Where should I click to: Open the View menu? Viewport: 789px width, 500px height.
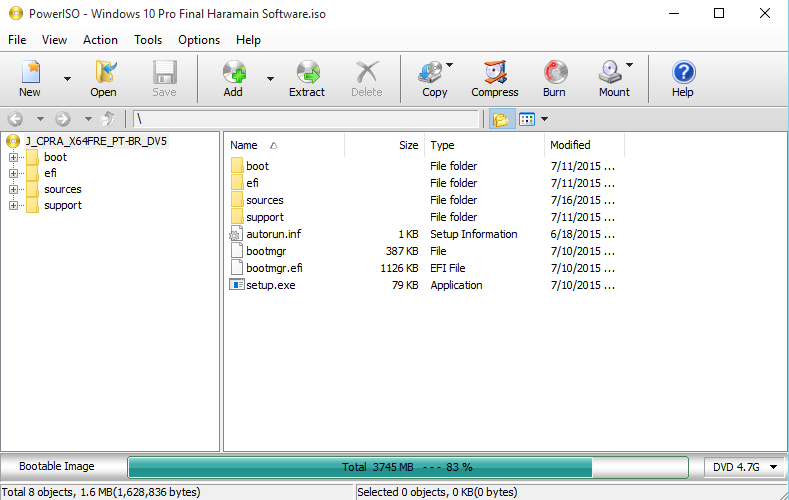(54, 40)
